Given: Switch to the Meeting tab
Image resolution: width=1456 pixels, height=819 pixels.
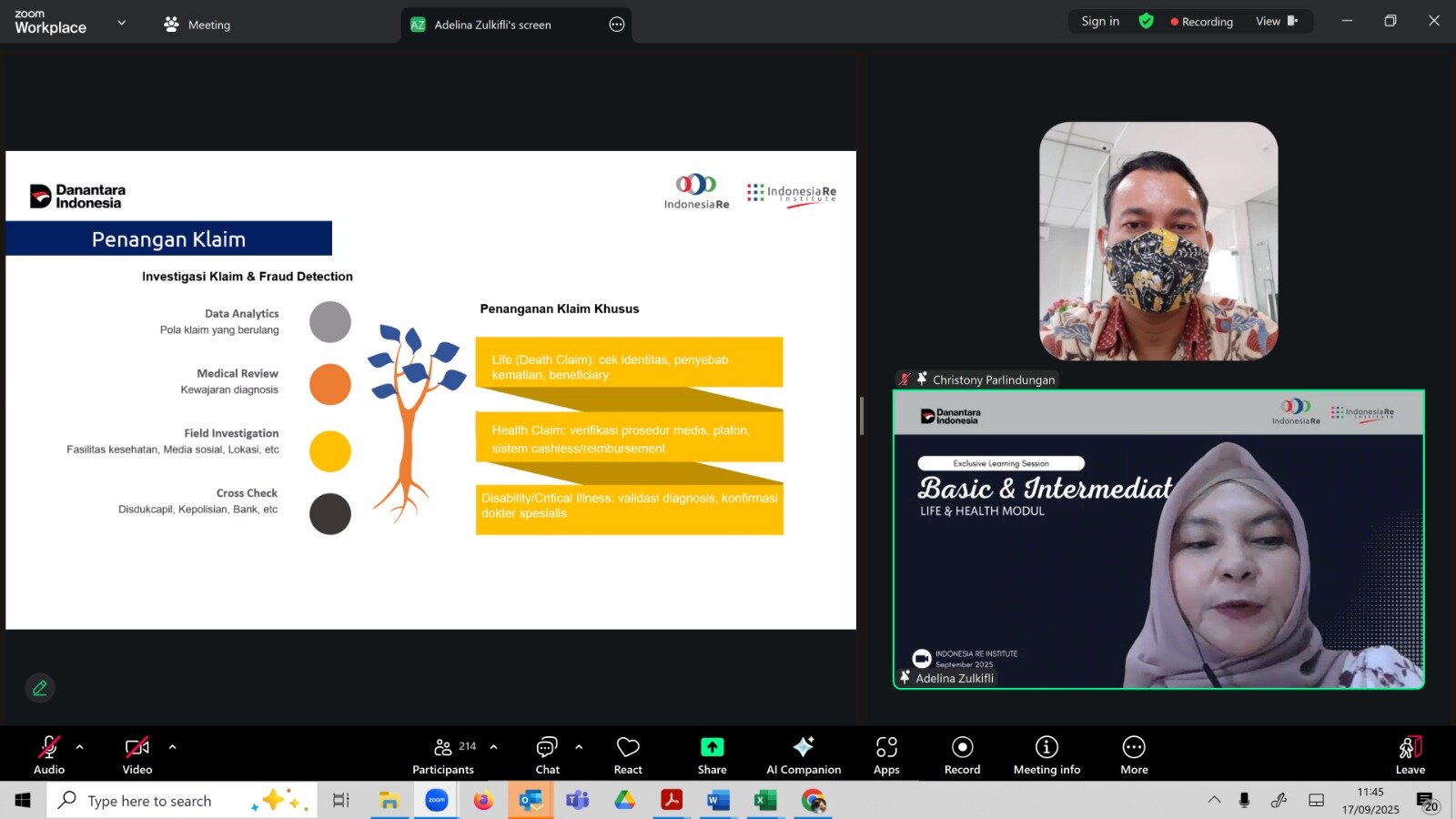Looking at the screenshot, I should coord(197,25).
